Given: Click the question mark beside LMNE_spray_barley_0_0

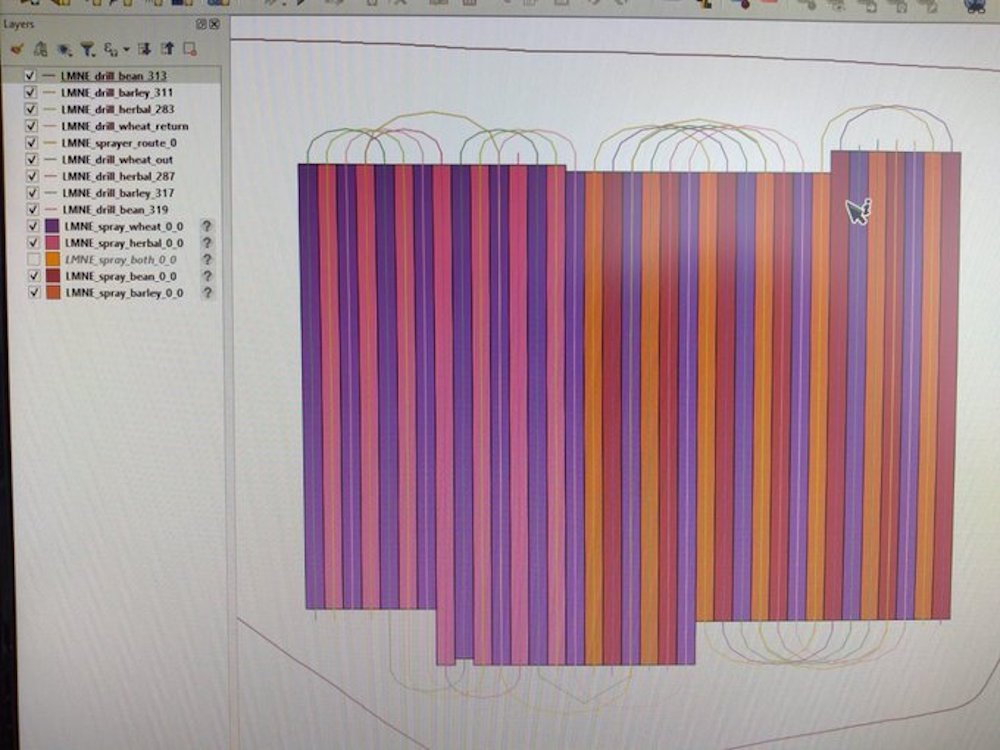Looking at the screenshot, I should [x=207, y=292].
